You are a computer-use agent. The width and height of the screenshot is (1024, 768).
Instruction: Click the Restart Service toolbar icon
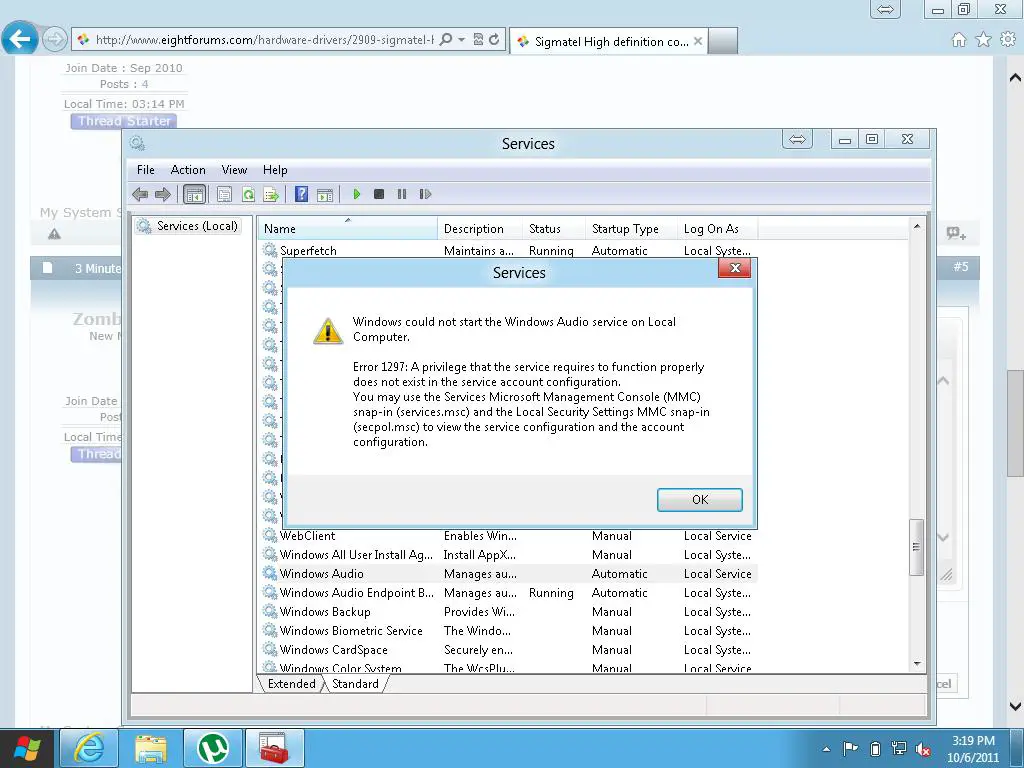[425, 195]
